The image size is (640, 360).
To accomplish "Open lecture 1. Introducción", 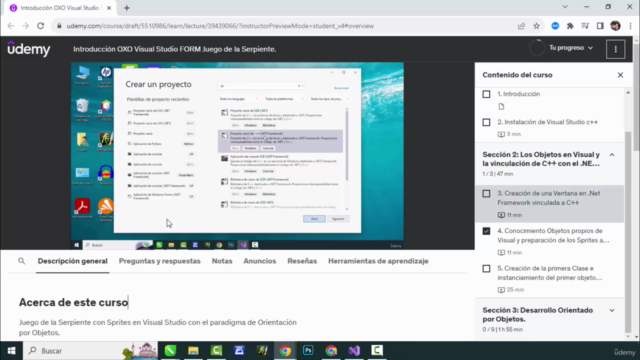I will click(549, 100).
